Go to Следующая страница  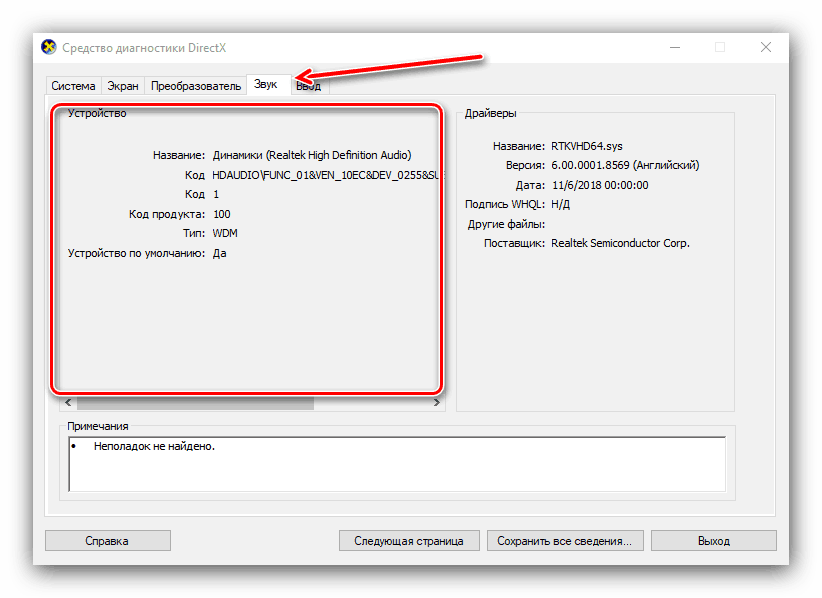click(409, 541)
